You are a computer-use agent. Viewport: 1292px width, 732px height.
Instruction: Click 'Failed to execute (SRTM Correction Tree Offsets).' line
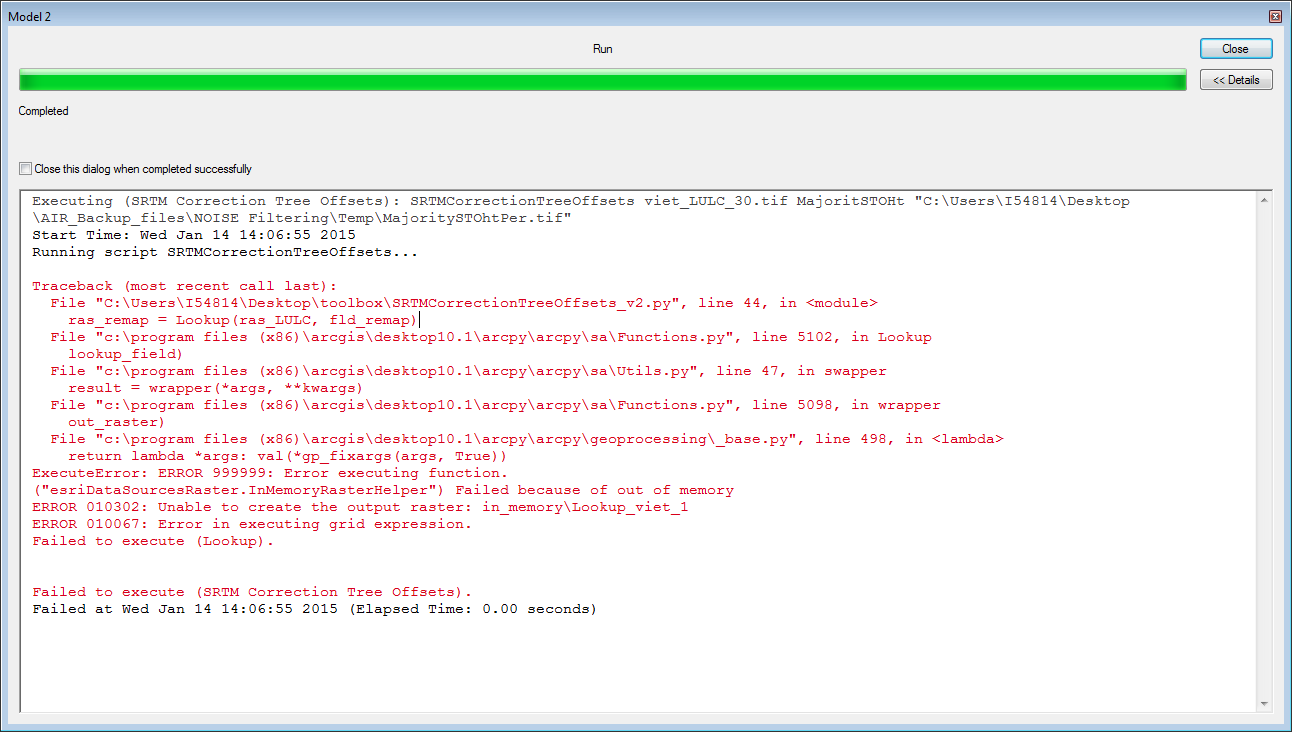click(252, 592)
